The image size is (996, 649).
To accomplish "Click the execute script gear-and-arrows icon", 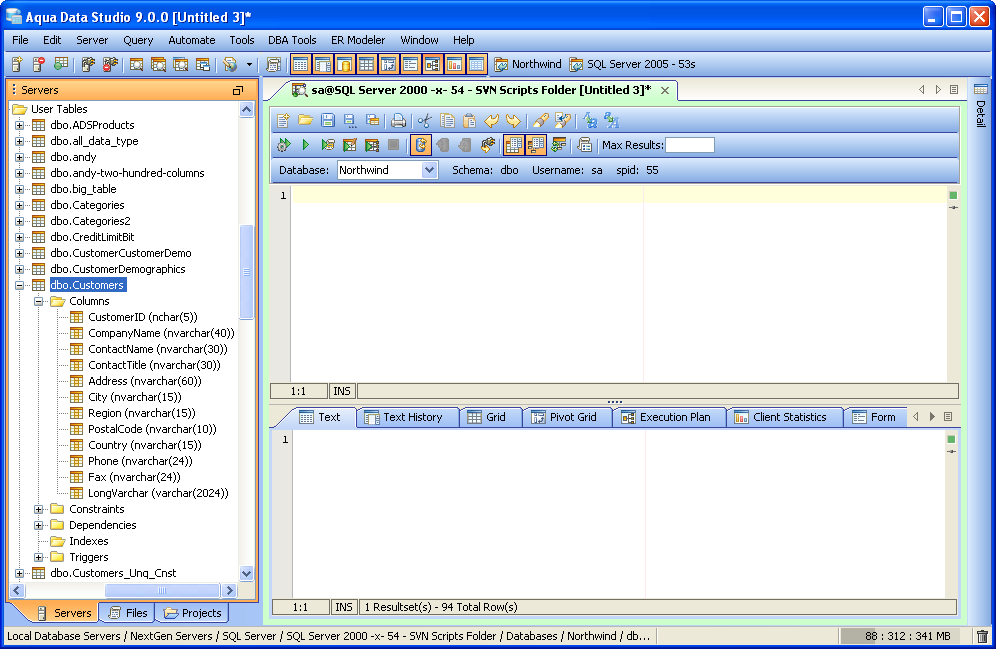I will 283,145.
